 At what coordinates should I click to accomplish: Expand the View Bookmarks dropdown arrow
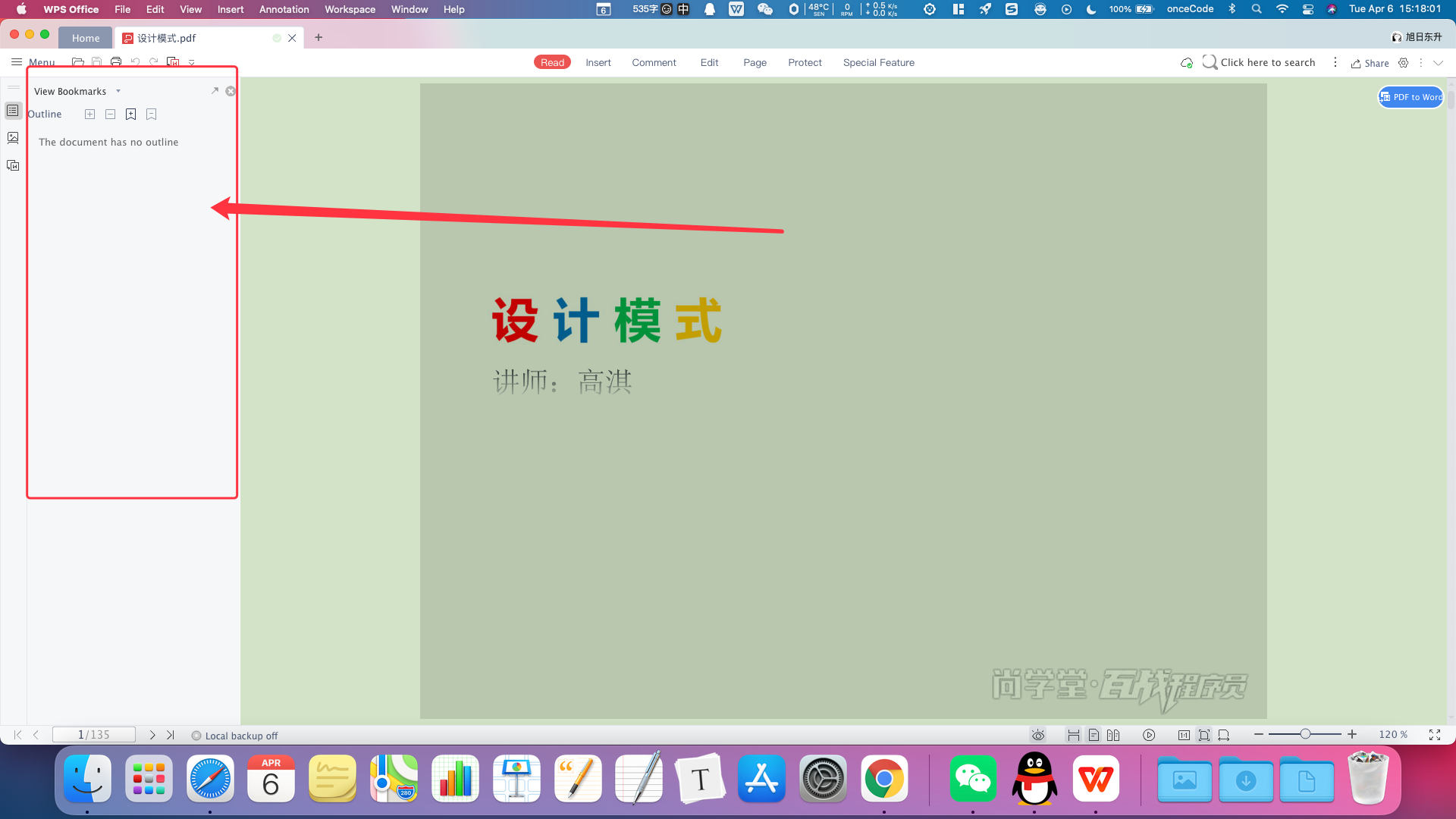pyautogui.click(x=118, y=91)
